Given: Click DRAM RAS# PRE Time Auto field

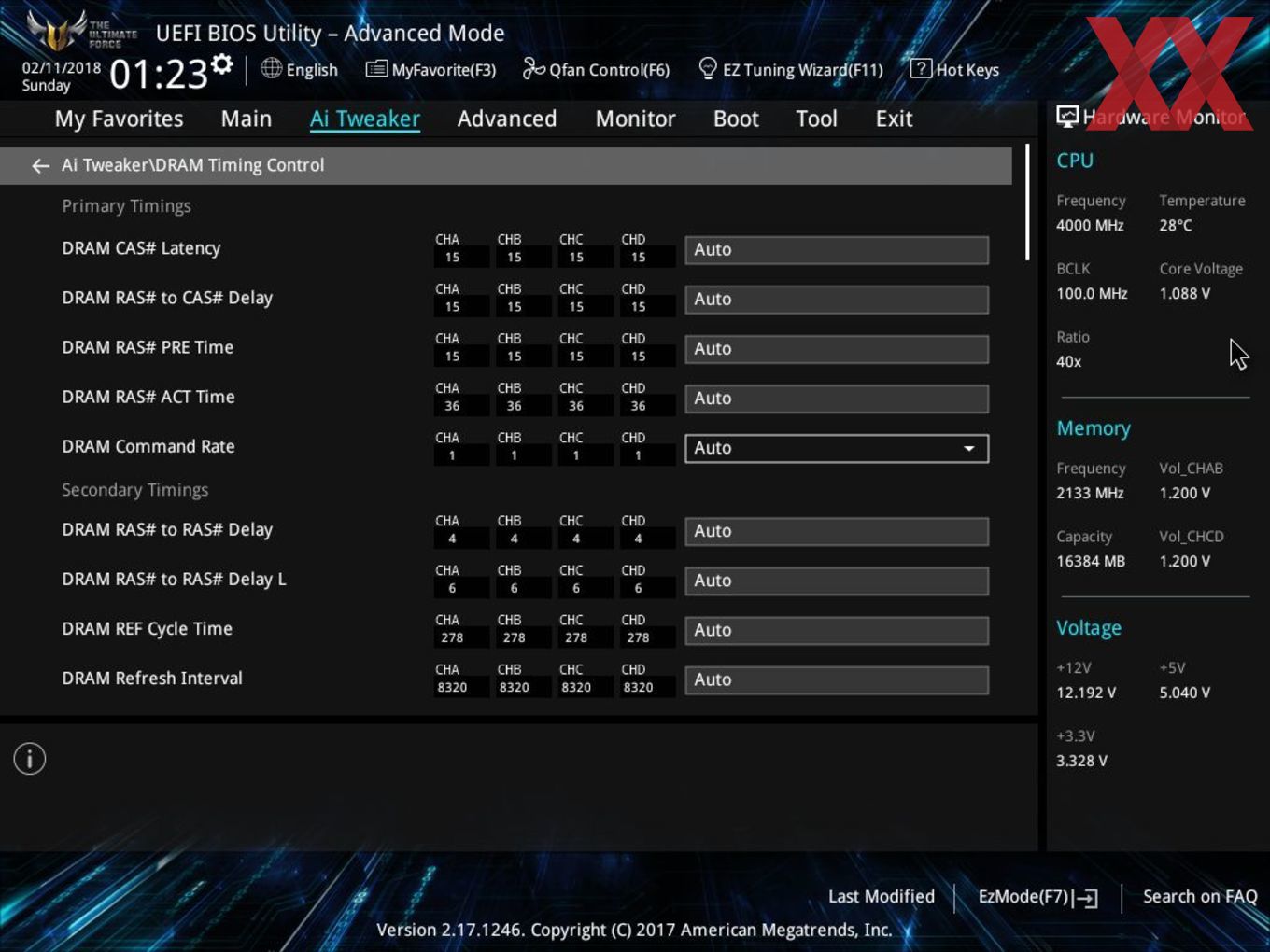Looking at the screenshot, I should [837, 349].
